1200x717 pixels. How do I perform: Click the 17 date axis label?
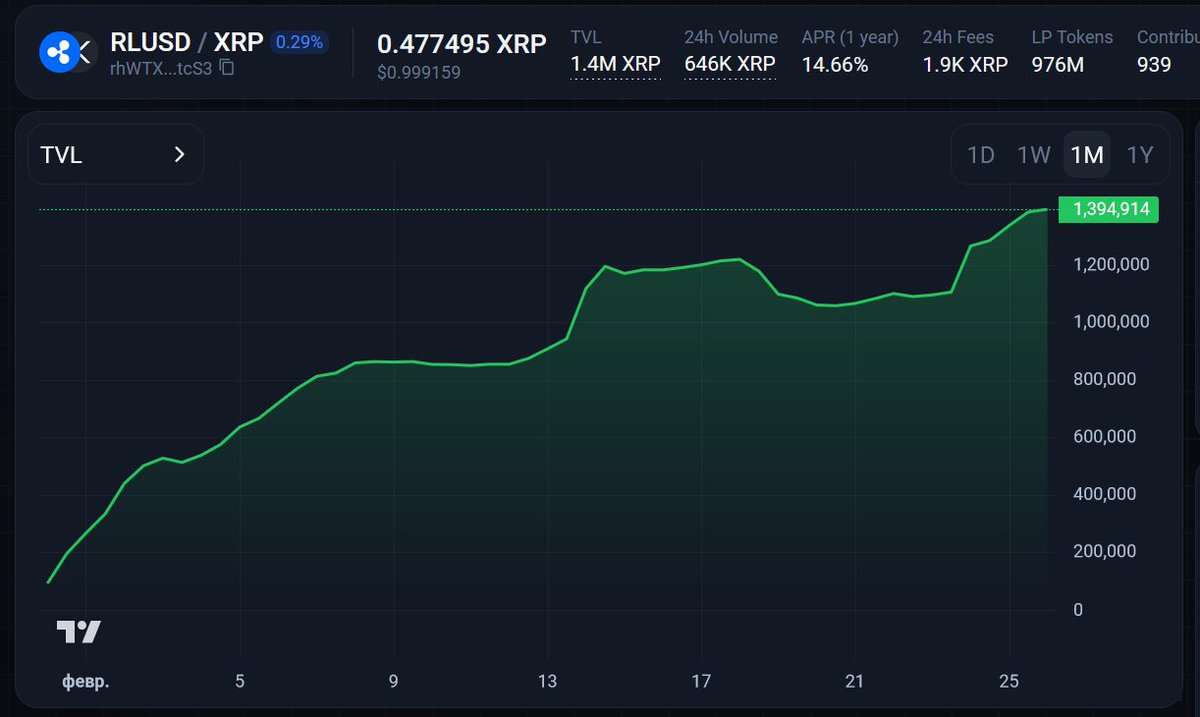(x=701, y=682)
